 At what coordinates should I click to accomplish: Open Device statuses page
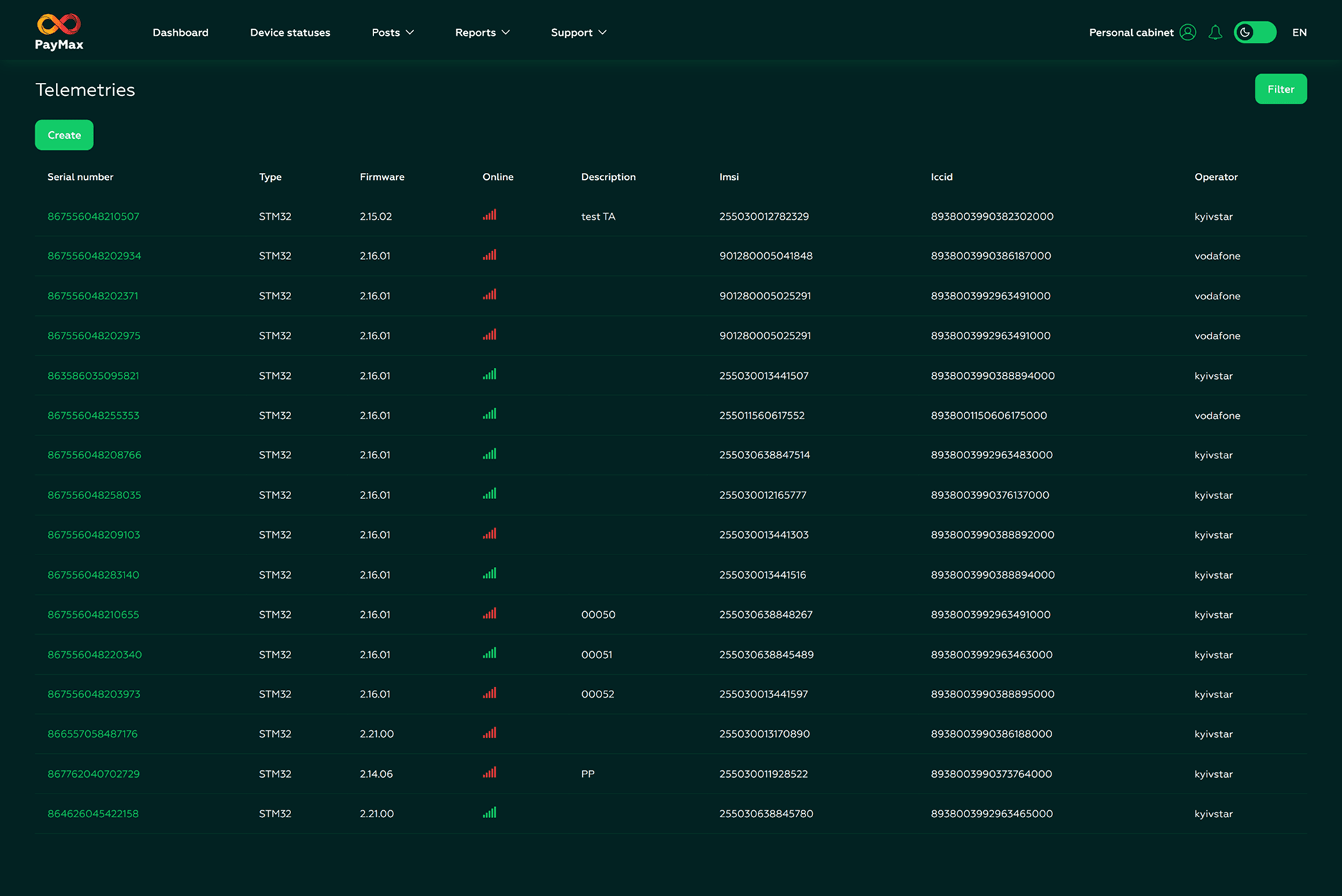coord(290,32)
